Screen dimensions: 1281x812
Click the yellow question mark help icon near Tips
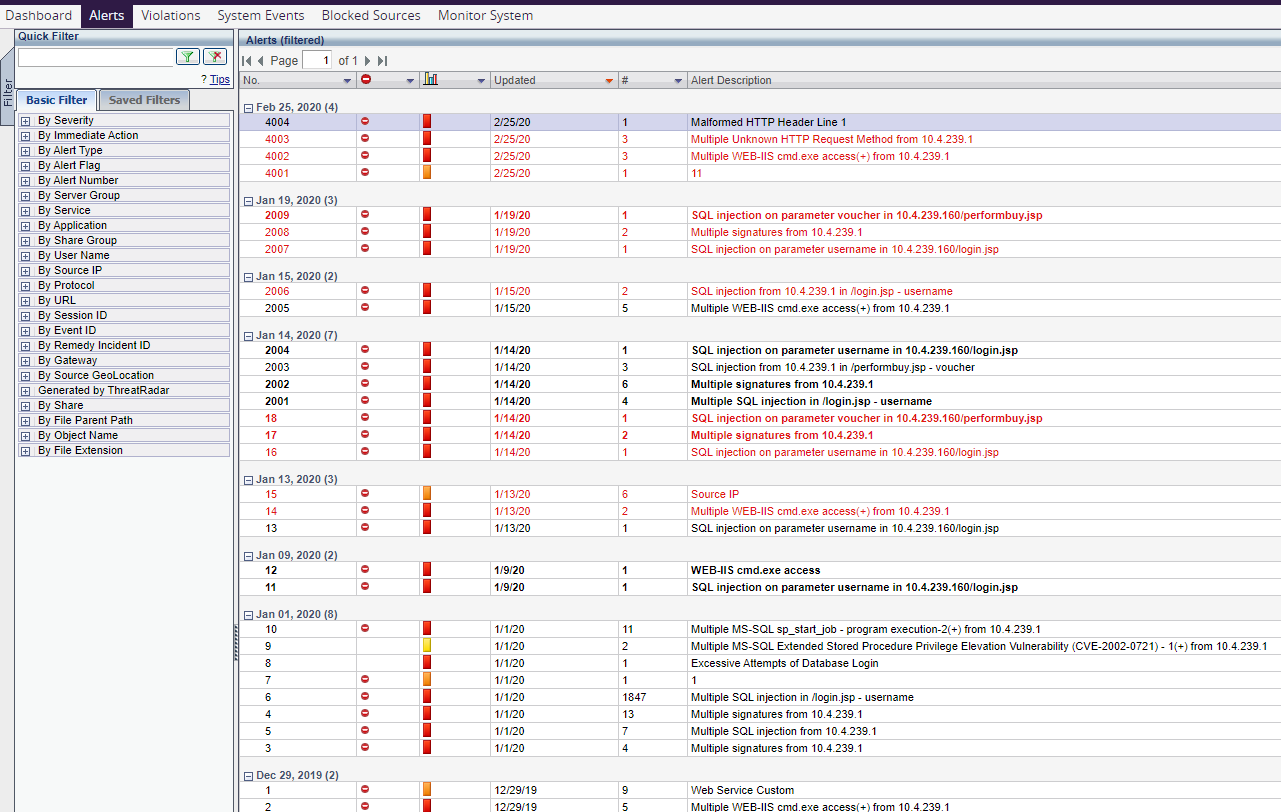click(204, 79)
